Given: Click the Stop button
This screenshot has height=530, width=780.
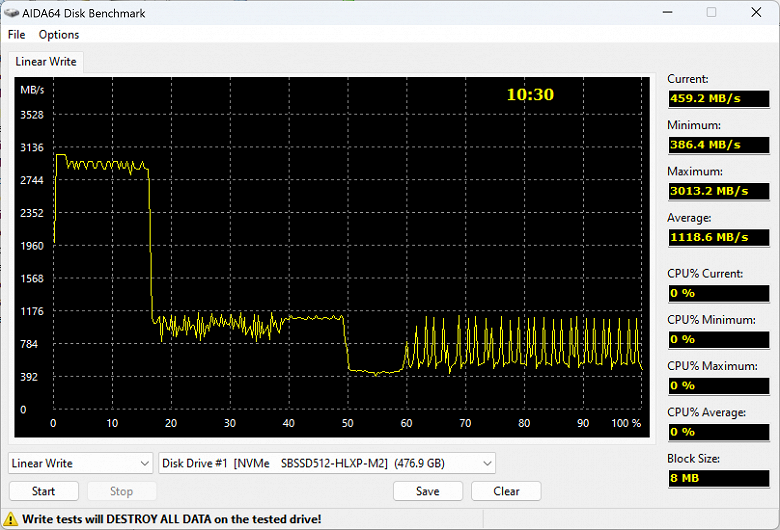Looking at the screenshot, I should (x=122, y=491).
